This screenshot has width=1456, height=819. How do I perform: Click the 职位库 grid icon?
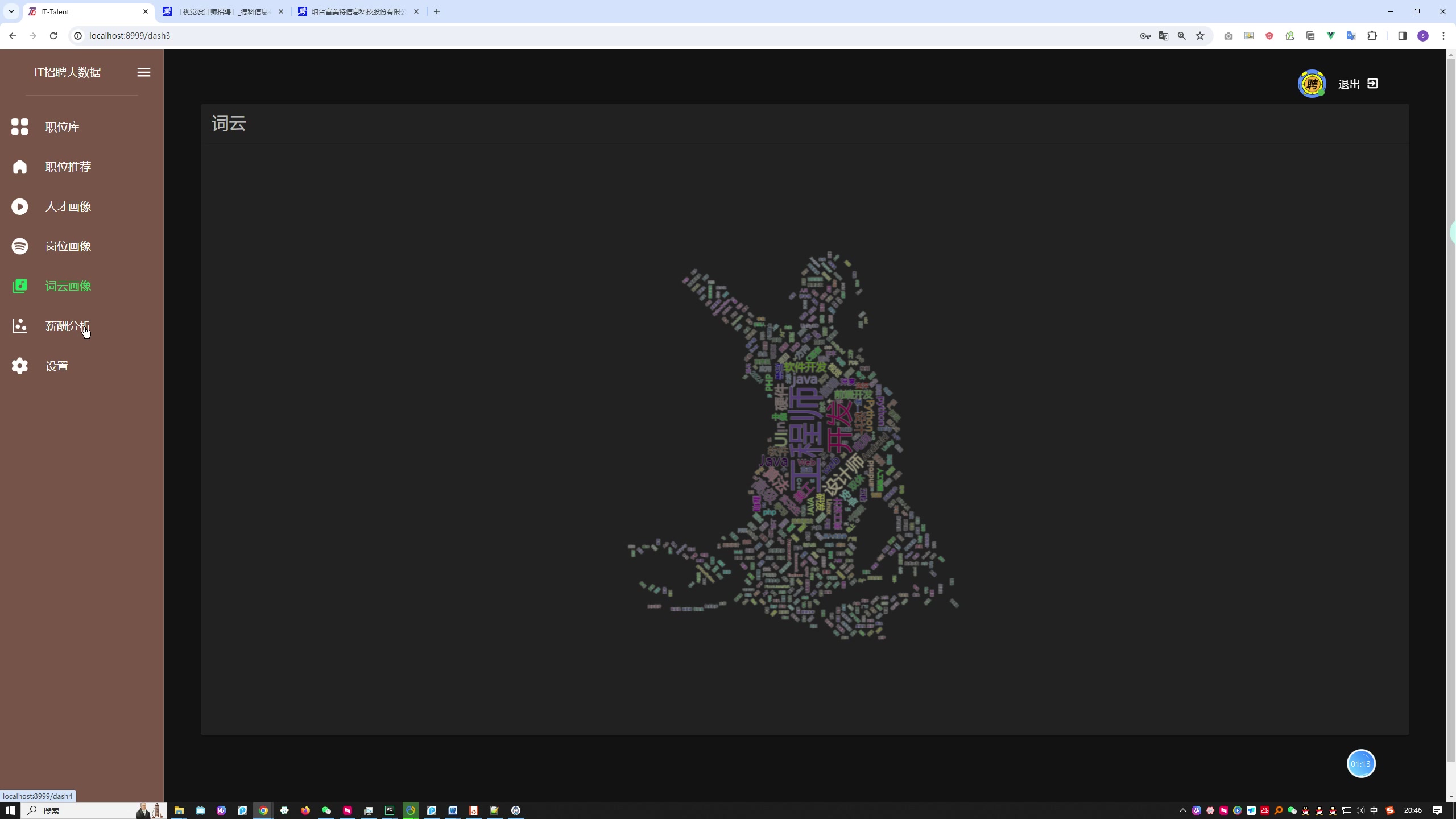20,127
